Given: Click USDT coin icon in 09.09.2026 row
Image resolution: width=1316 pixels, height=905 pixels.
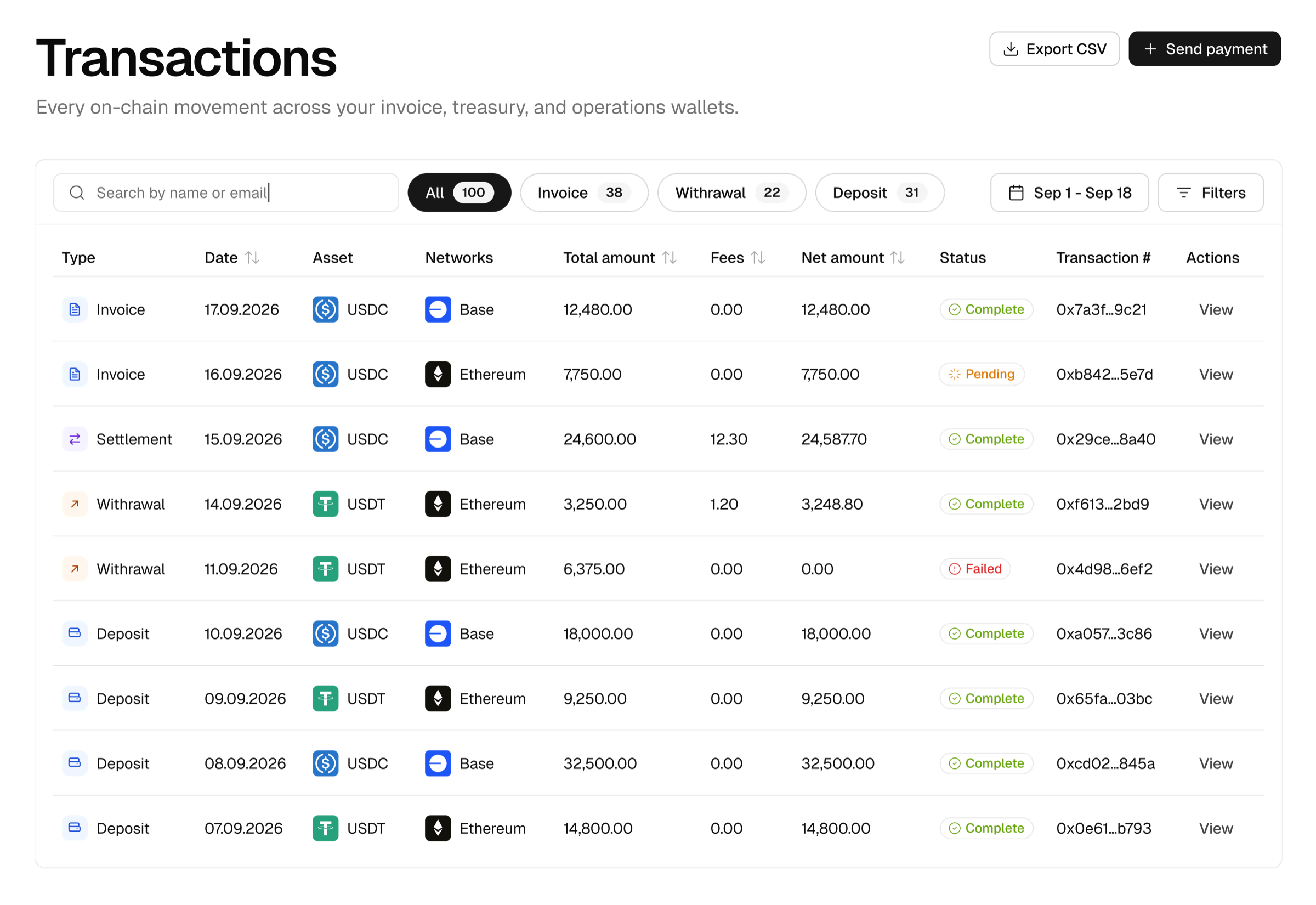Looking at the screenshot, I should pos(326,699).
